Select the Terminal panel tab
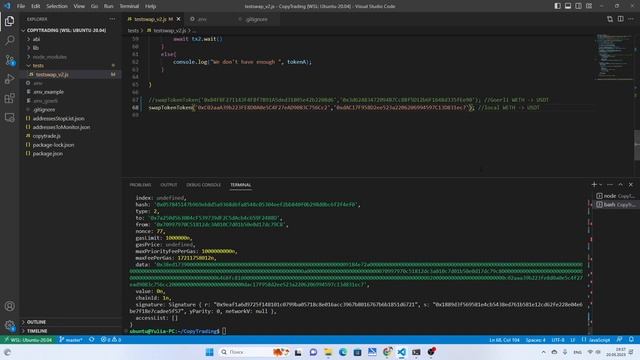 [x=240, y=185]
